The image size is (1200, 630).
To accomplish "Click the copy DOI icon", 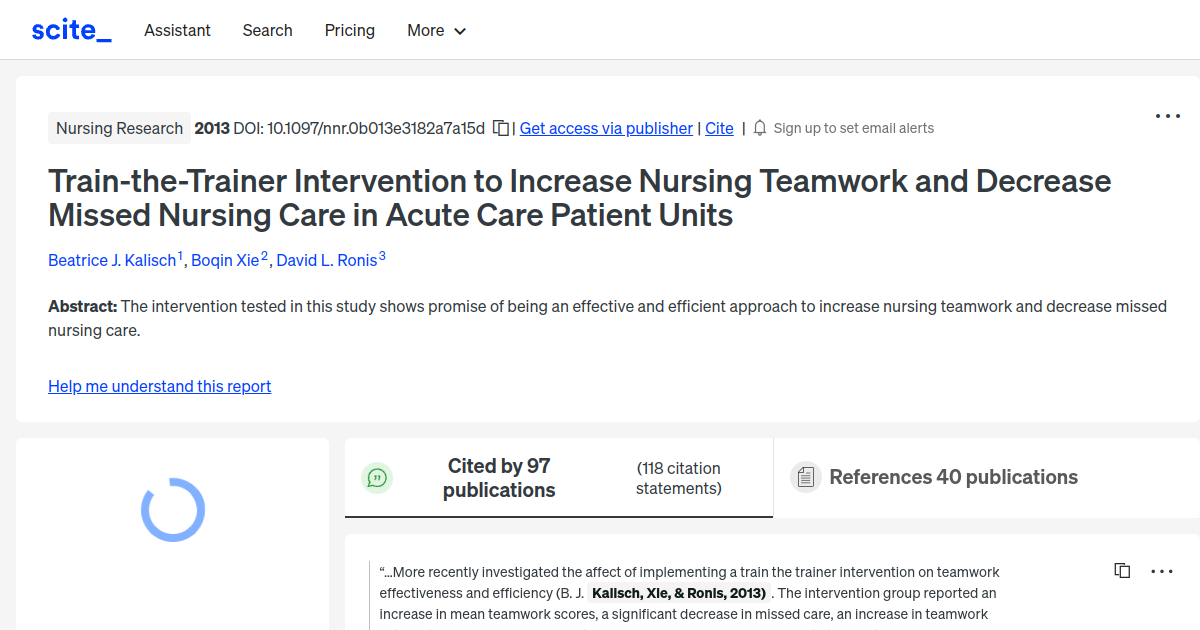I will pos(500,127).
